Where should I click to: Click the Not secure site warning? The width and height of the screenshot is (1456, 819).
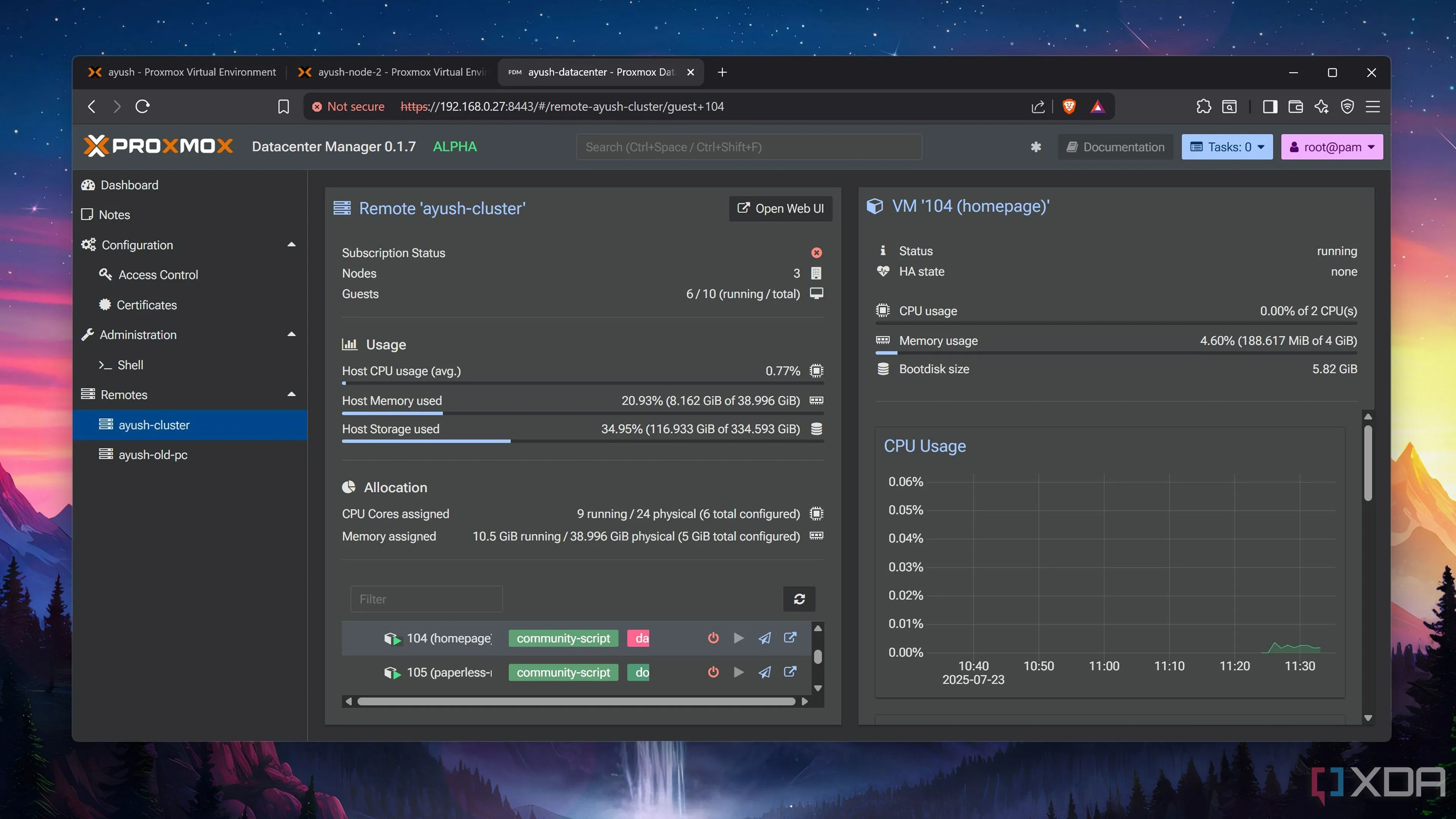pos(348,107)
